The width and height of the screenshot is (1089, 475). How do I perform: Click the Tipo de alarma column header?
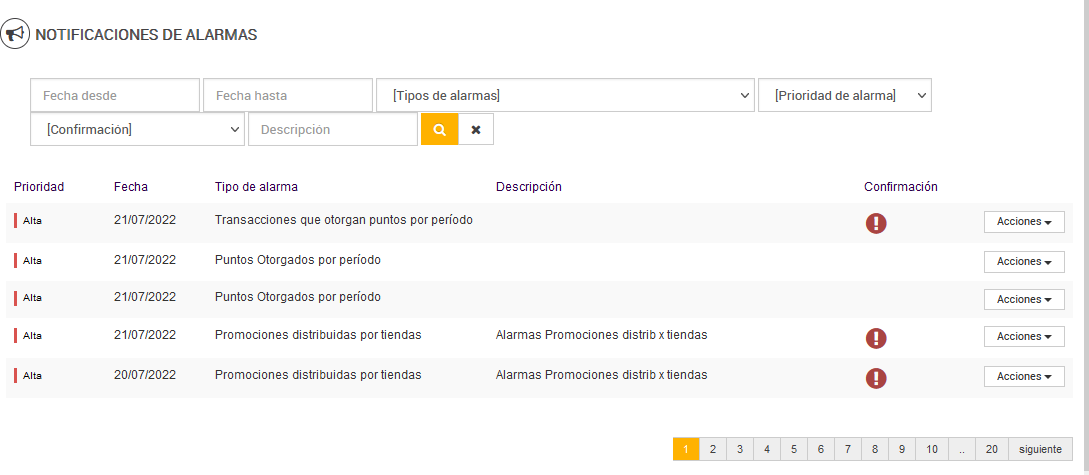click(256, 187)
